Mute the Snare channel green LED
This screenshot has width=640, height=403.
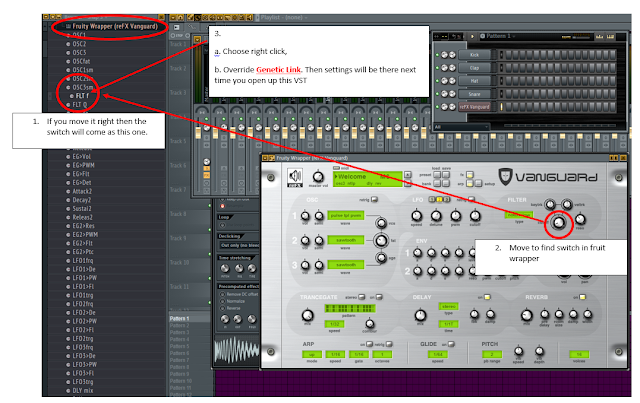pyautogui.click(x=438, y=94)
